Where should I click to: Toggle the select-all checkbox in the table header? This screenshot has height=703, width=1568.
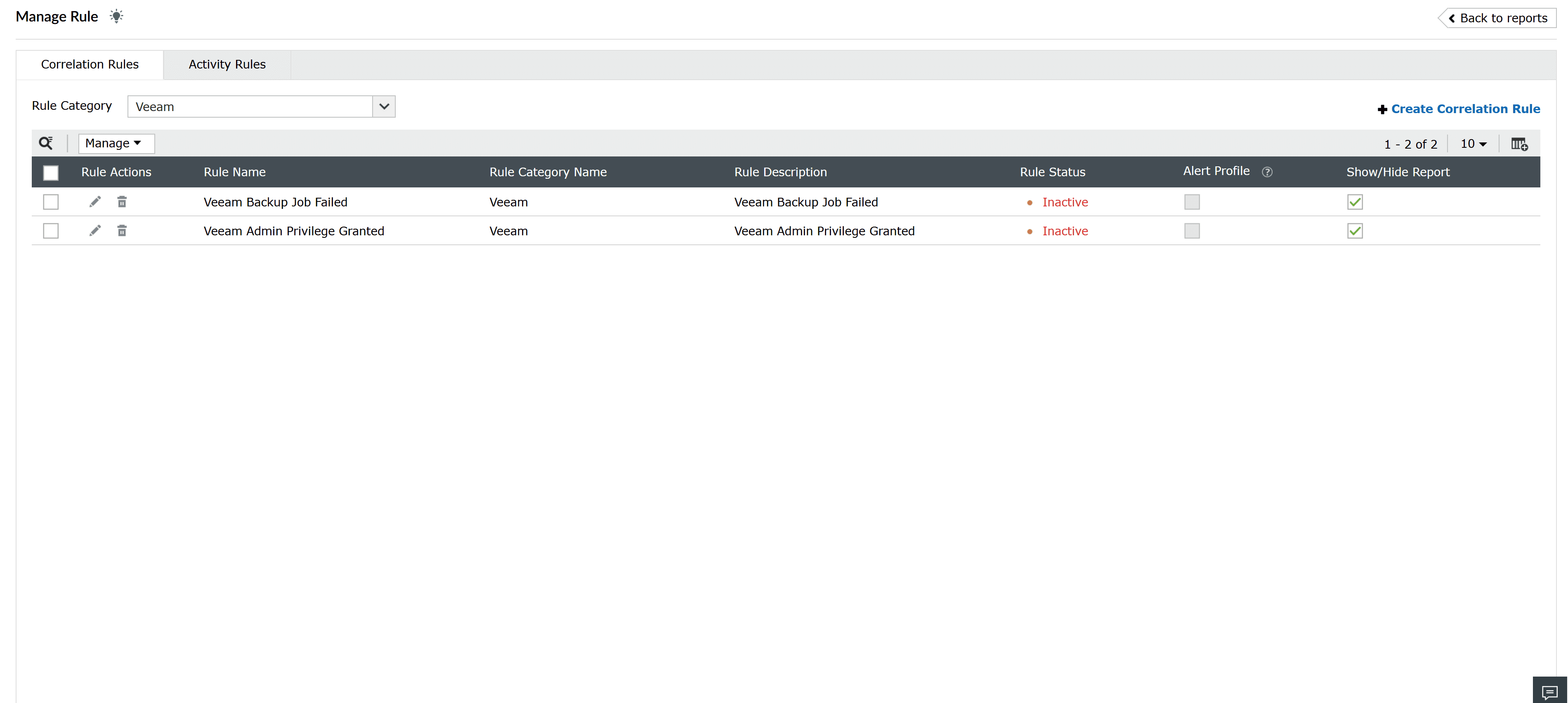click(50, 173)
